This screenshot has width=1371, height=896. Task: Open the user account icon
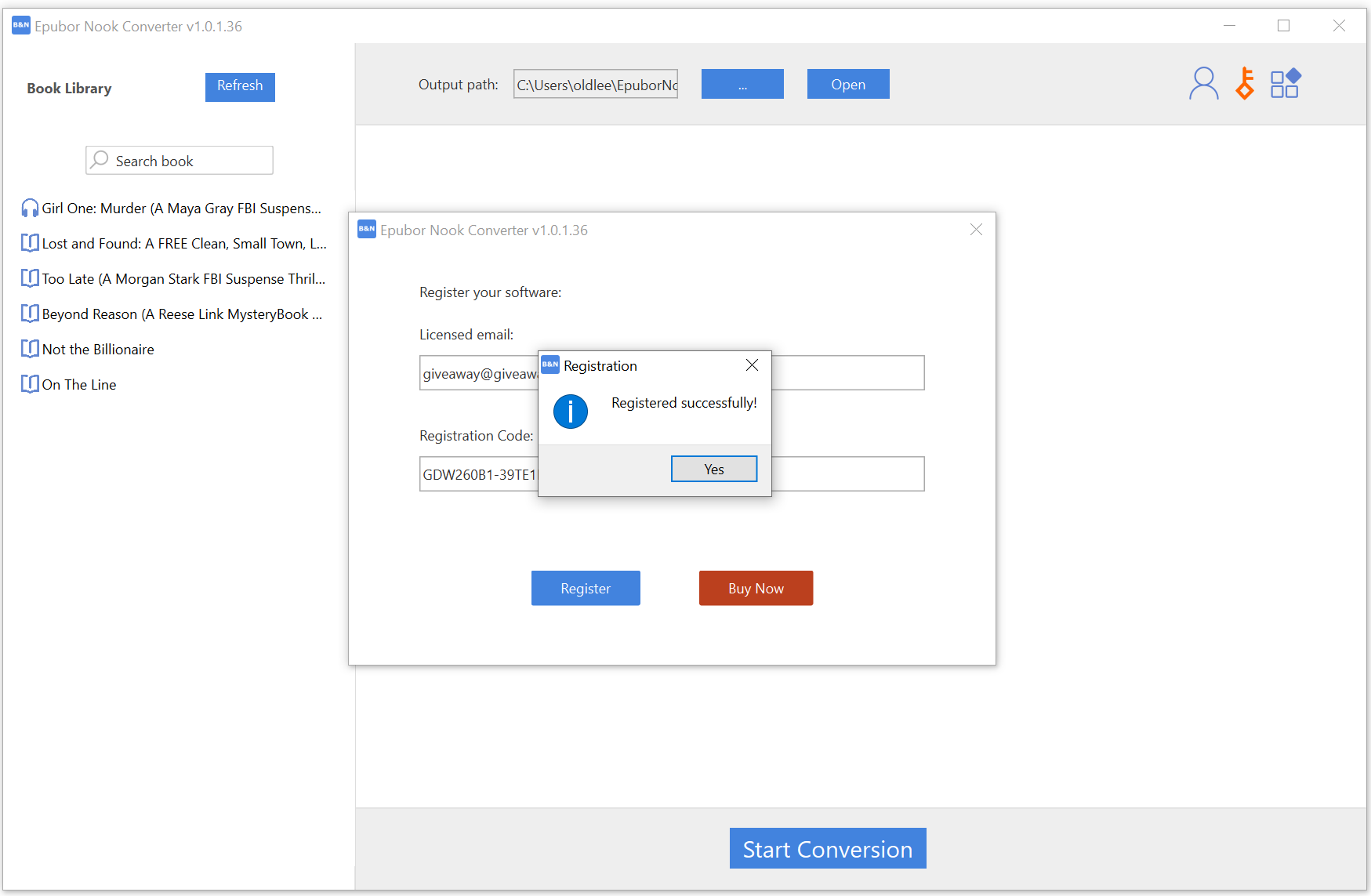pos(1203,83)
